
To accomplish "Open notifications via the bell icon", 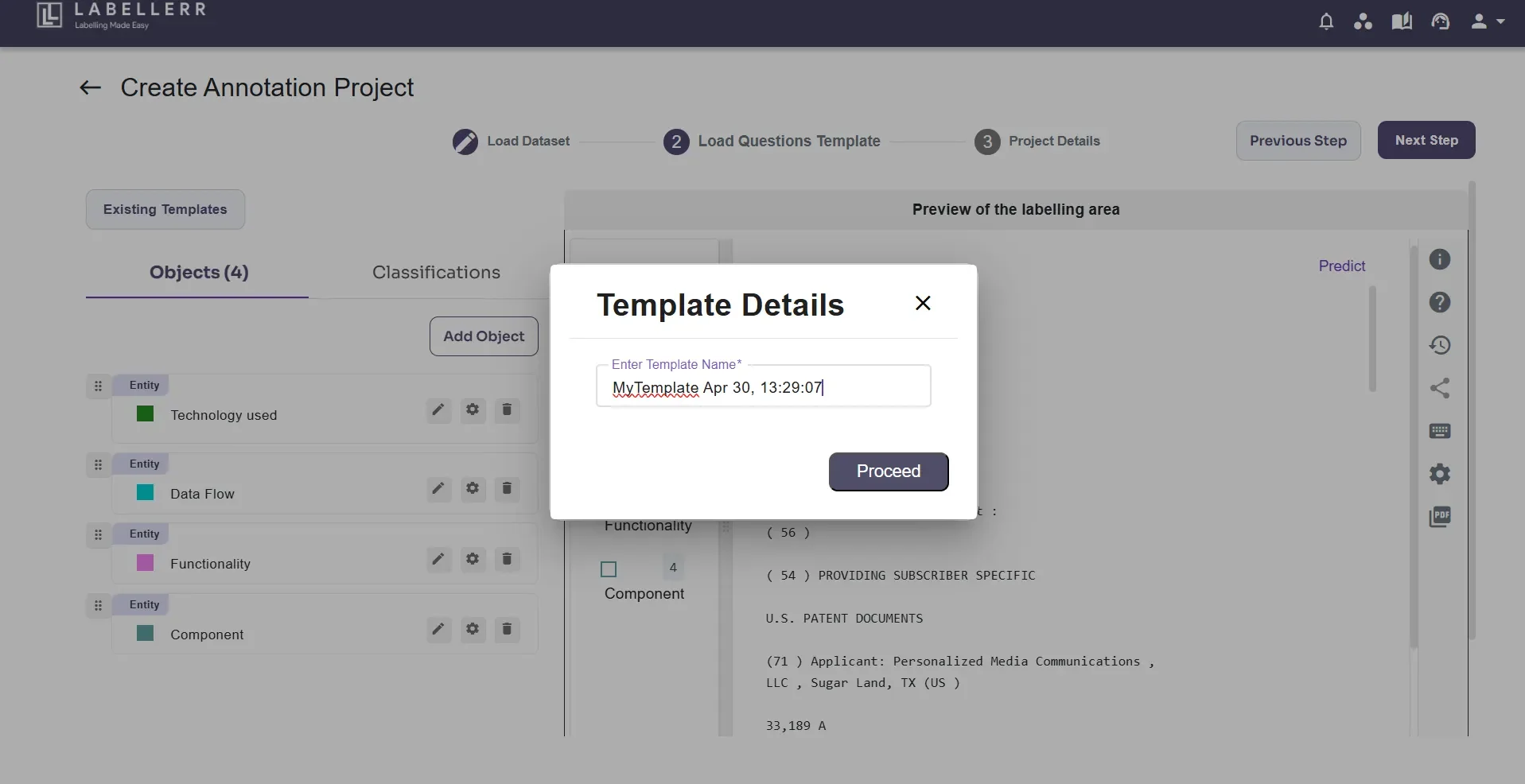I will click(1327, 21).
